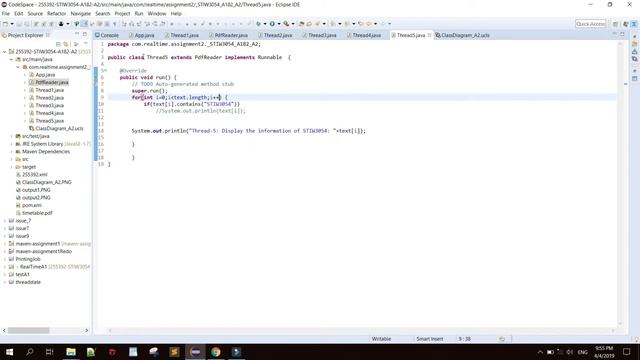
Task: Open the Open Perspective icon near Quick Access
Action: point(615,24)
